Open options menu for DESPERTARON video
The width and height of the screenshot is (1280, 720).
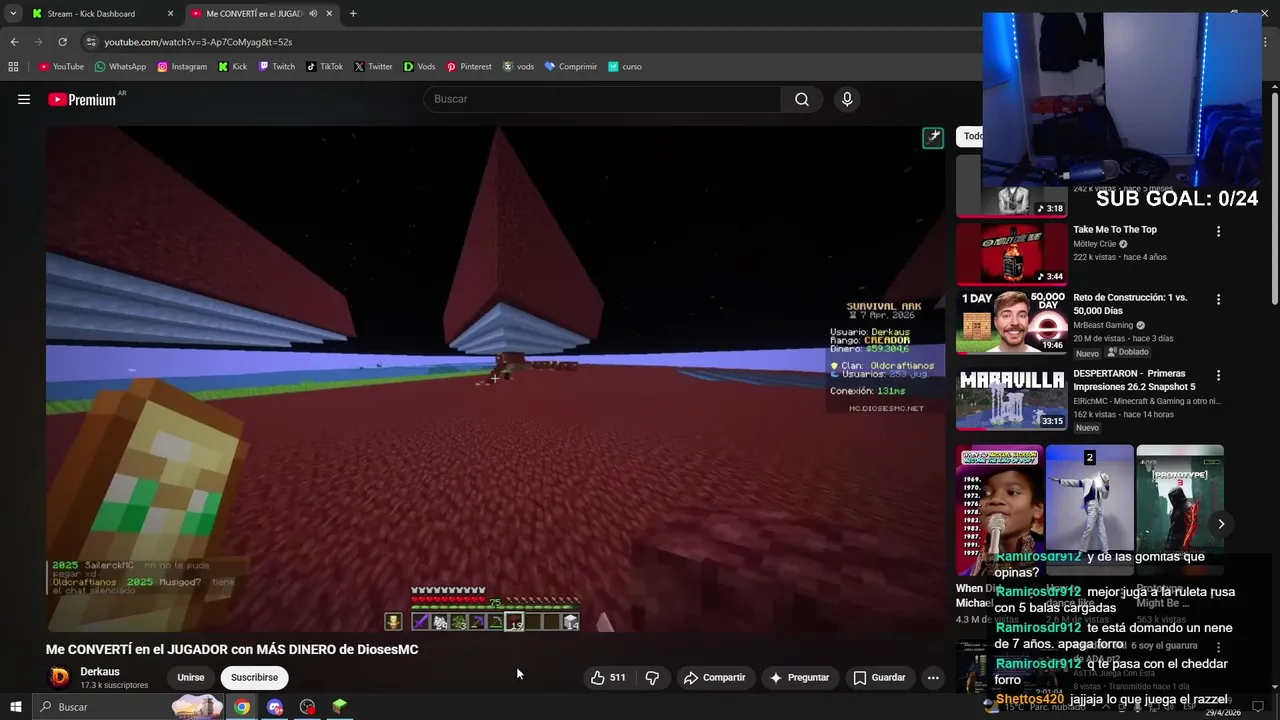tap(1218, 375)
